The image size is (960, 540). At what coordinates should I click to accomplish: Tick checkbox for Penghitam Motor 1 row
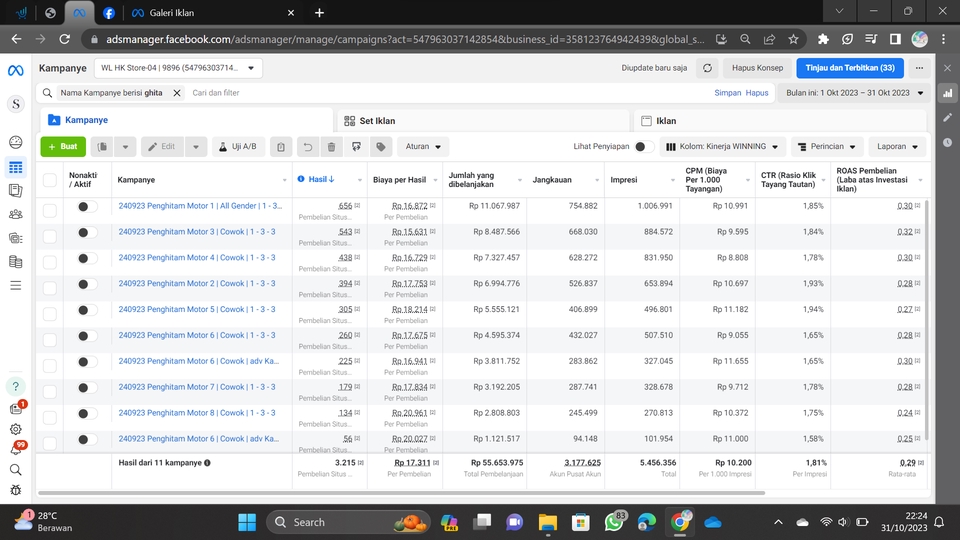click(50, 211)
